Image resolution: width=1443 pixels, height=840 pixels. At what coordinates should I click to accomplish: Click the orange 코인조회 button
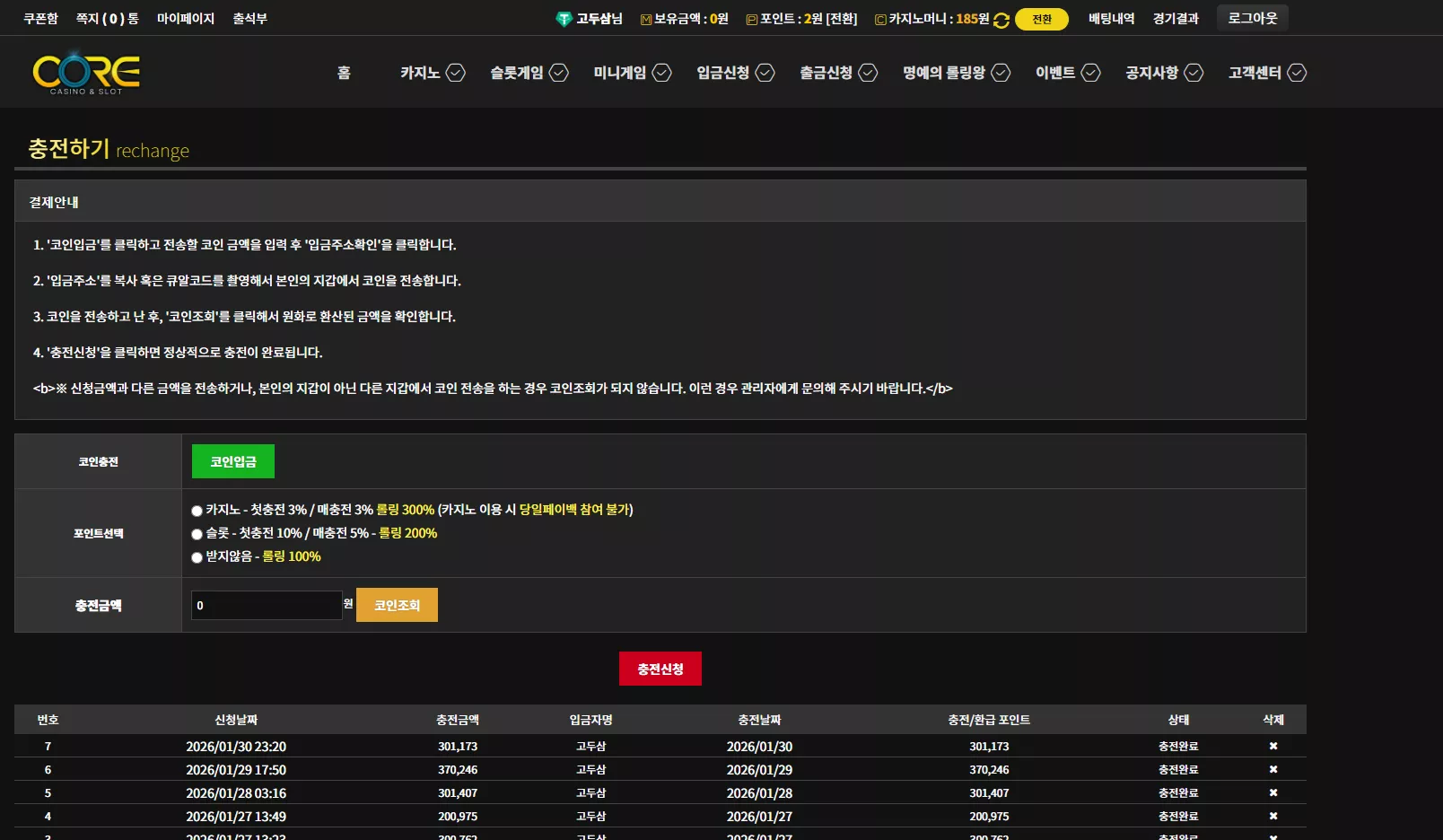397,605
